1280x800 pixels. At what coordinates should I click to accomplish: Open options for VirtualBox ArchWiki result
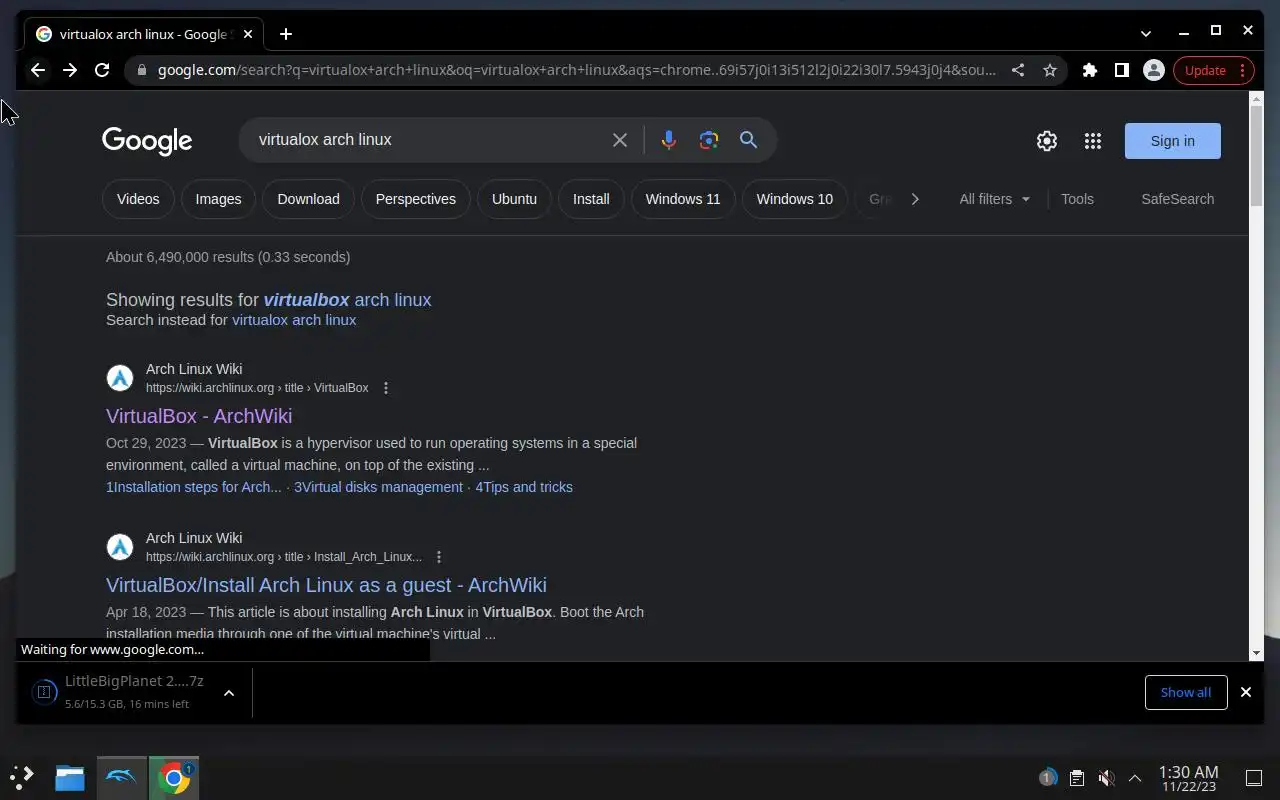click(386, 388)
